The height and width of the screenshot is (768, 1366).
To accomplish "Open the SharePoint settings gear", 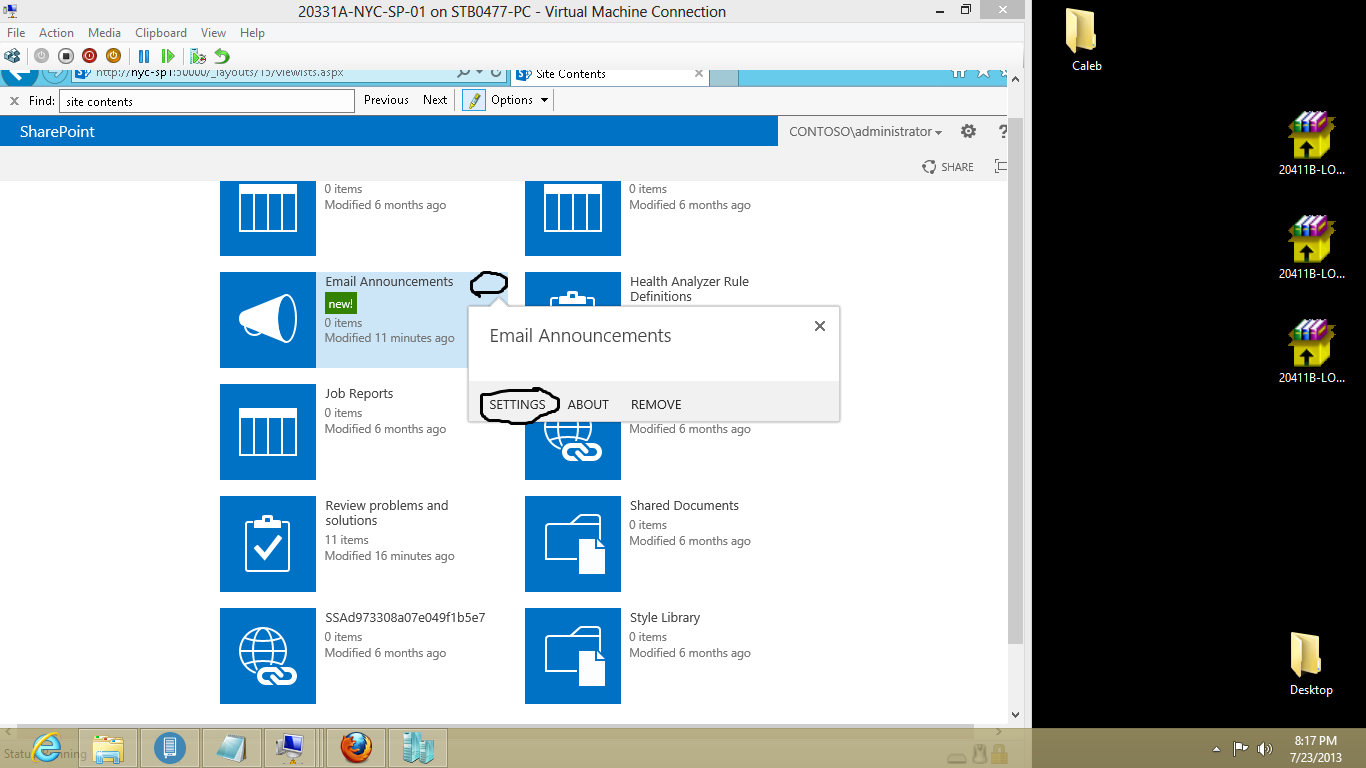I will pos(968,131).
